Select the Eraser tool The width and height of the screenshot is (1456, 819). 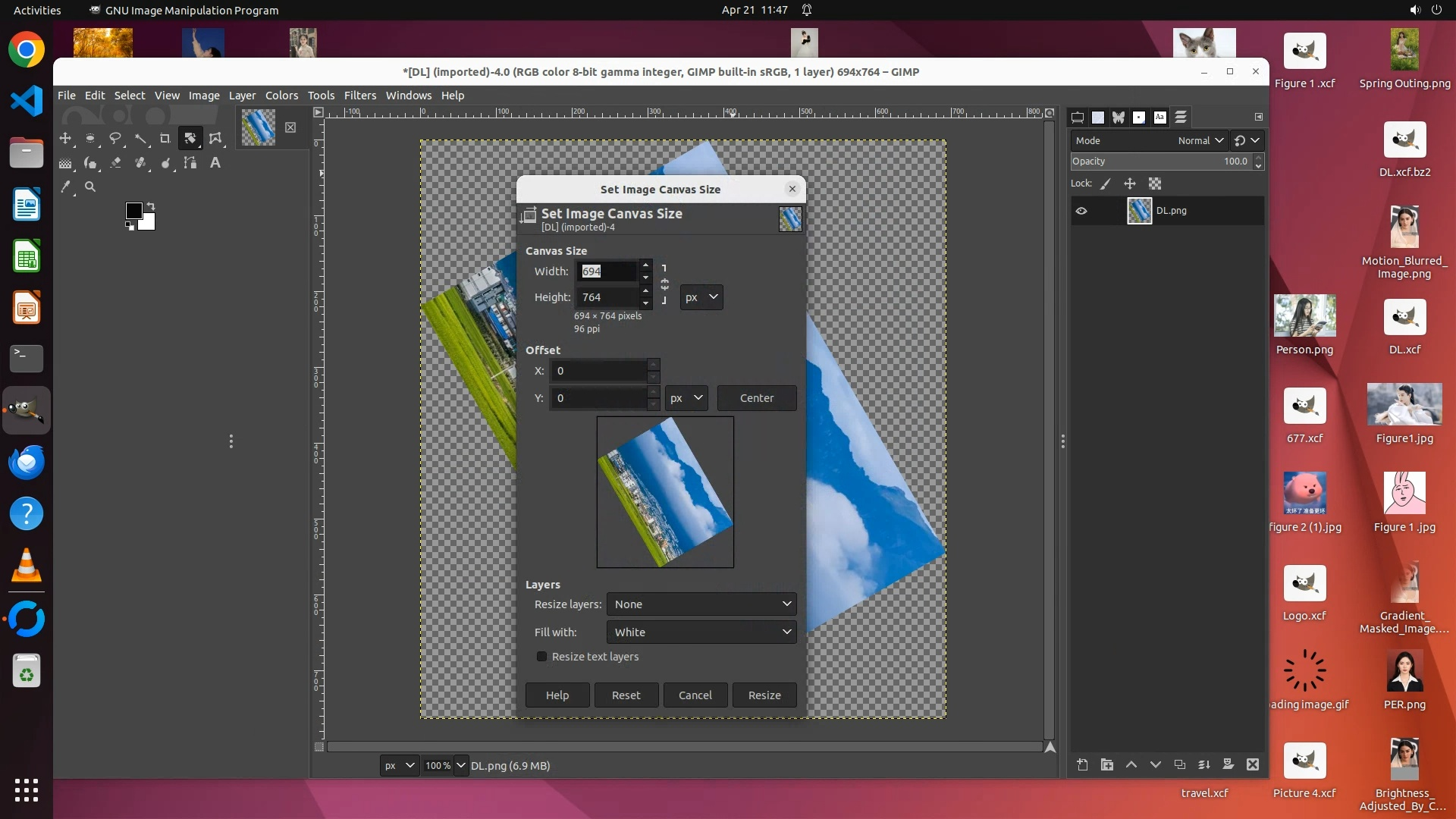(x=116, y=163)
